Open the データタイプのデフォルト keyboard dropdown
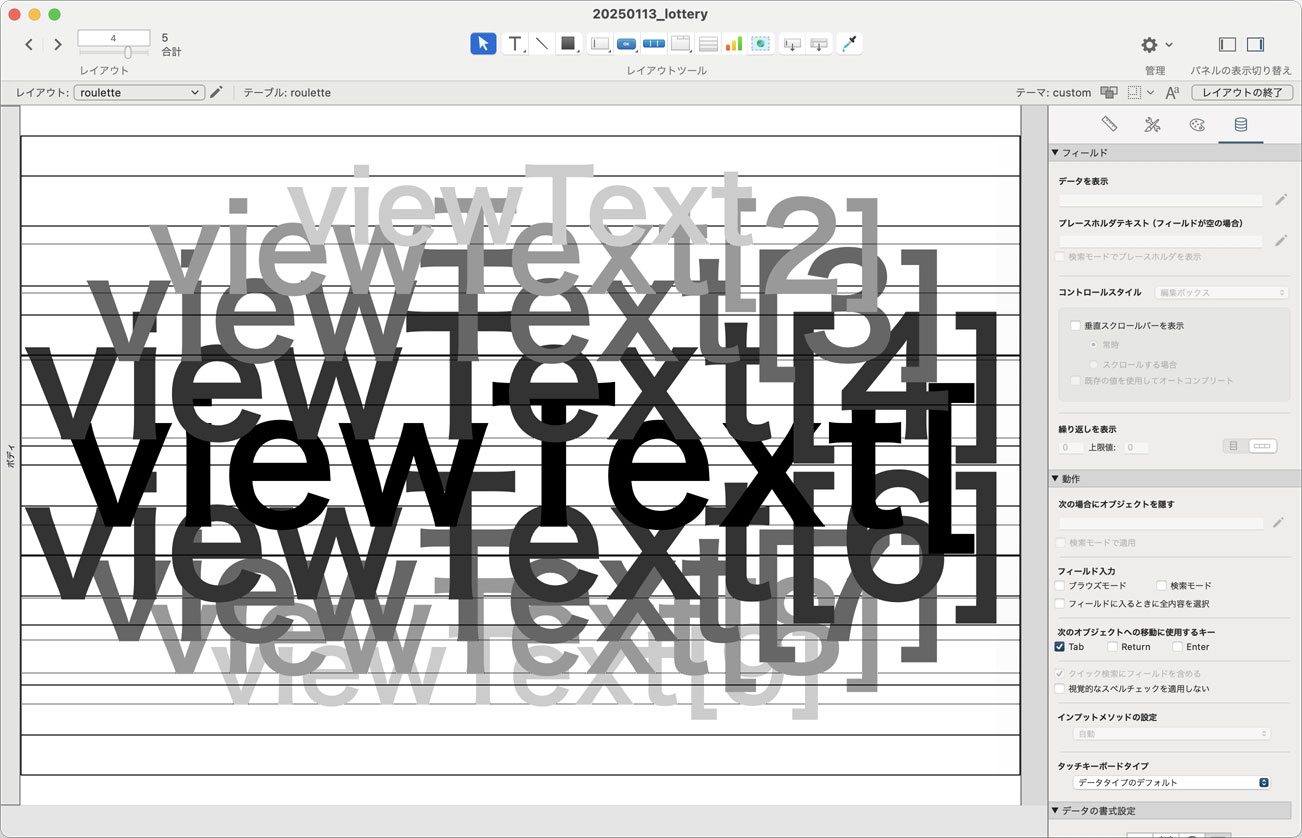The width and height of the screenshot is (1302, 838). click(x=1172, y=782)
